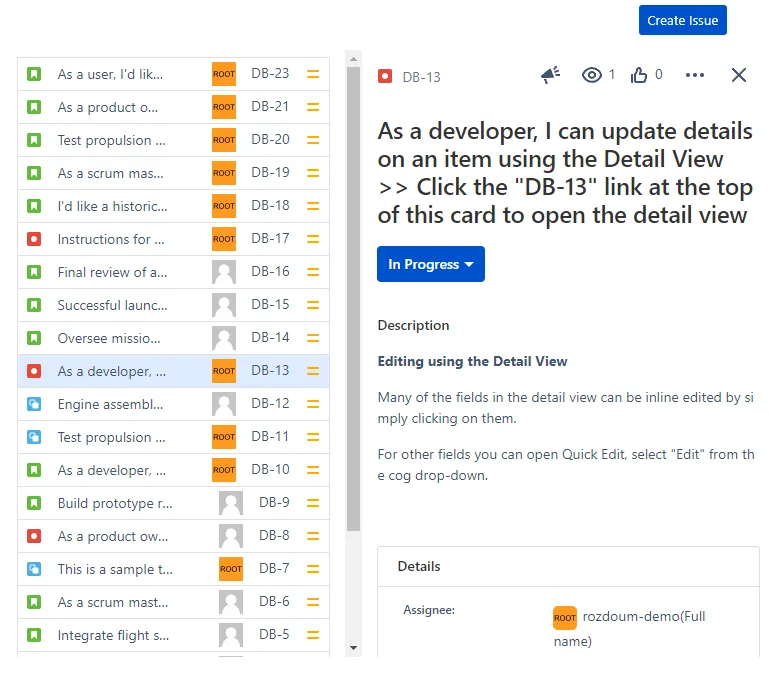Select 'This is a sample t...' issue

pos(115,569)
